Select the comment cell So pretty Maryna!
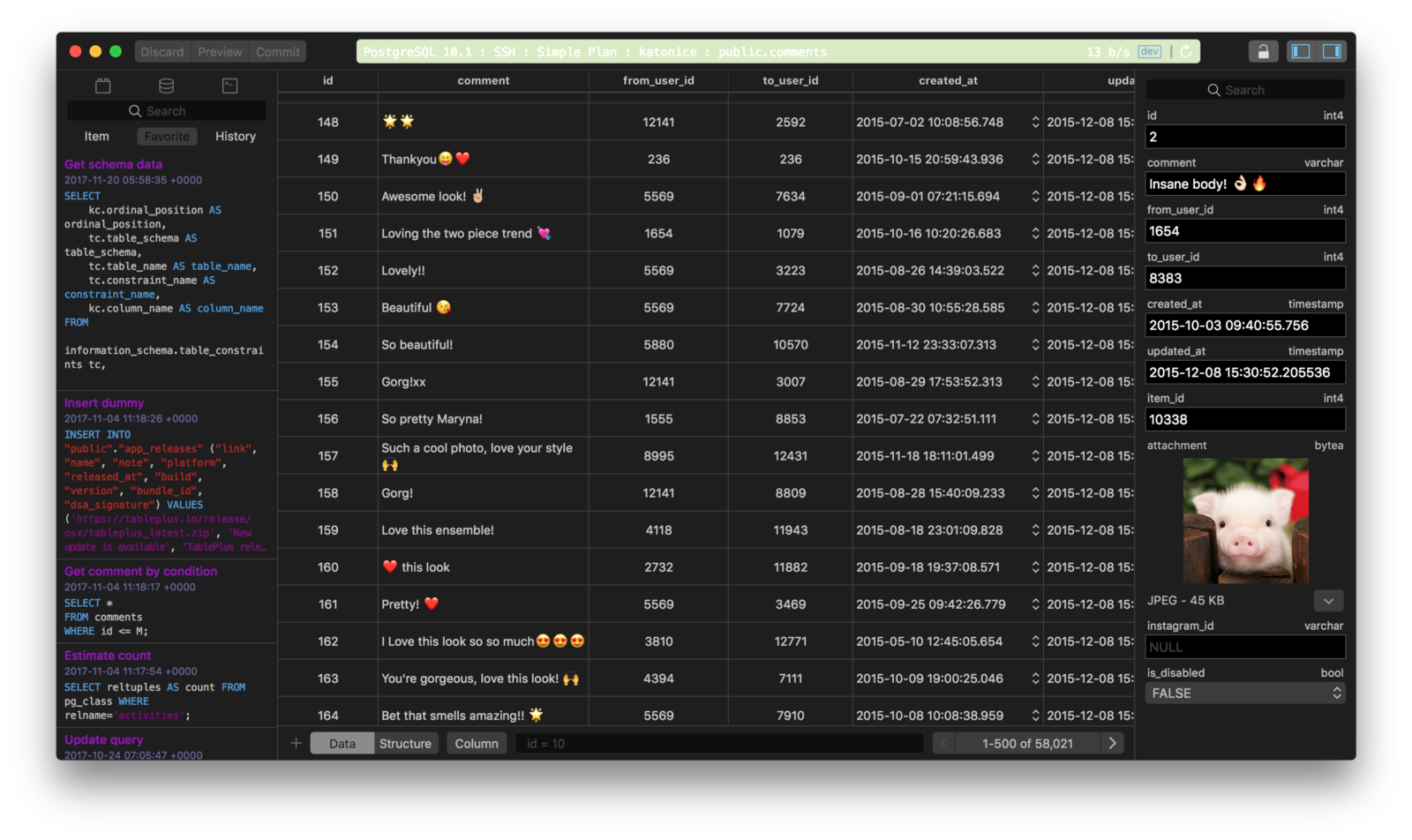Screen dimensions: 1412x840 click(483, 418)
